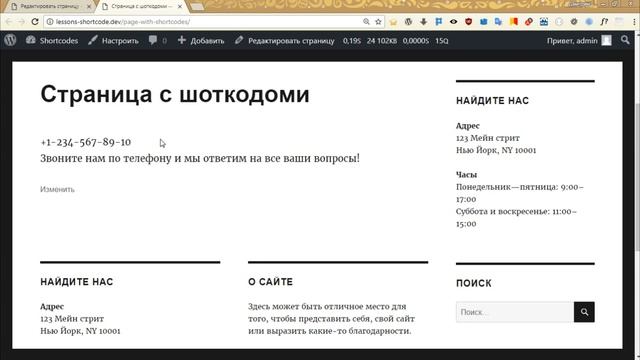The image size is (640, 360).
Task: Click the download arrow extension icon
Action: pos(423,22)
